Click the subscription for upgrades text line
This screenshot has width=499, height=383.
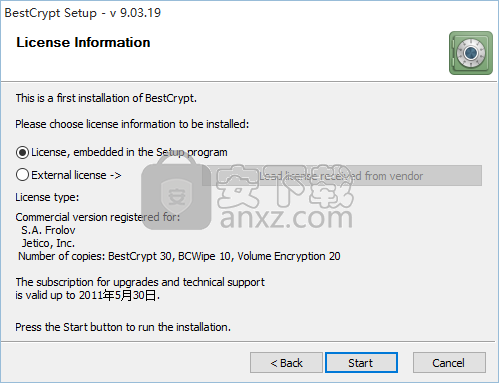pyautogui.click(x=140, y=282)
